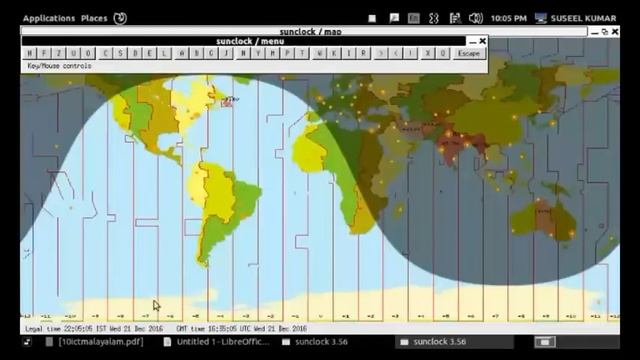Click the F button in sunclock menu
The width and height of the screenshot is (640, 360).
[x=44, y=53]
